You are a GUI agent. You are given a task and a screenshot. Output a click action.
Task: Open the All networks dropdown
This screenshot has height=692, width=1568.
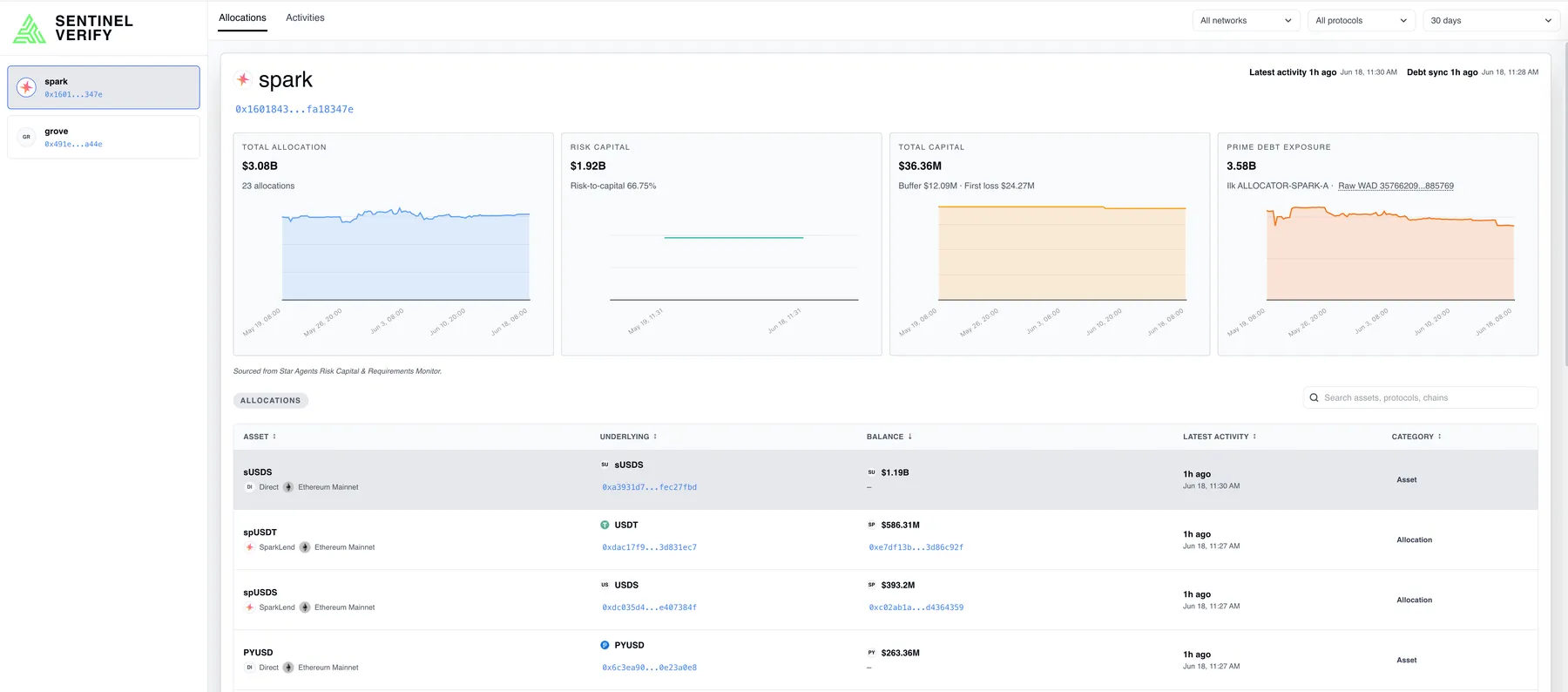(x=1246, y=20)
